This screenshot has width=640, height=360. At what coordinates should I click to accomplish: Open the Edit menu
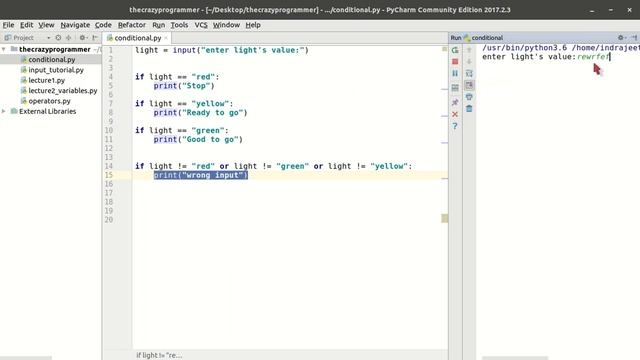27,25
